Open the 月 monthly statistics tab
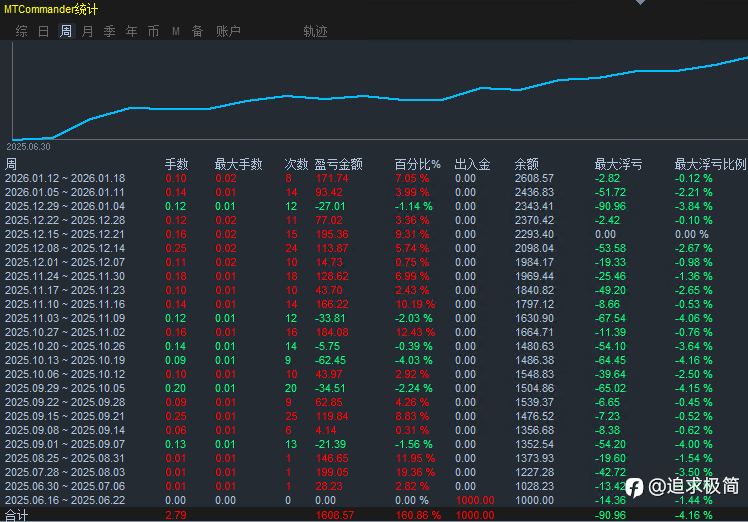The height and width of the screenshot is (522, 748). click(88, 31)
